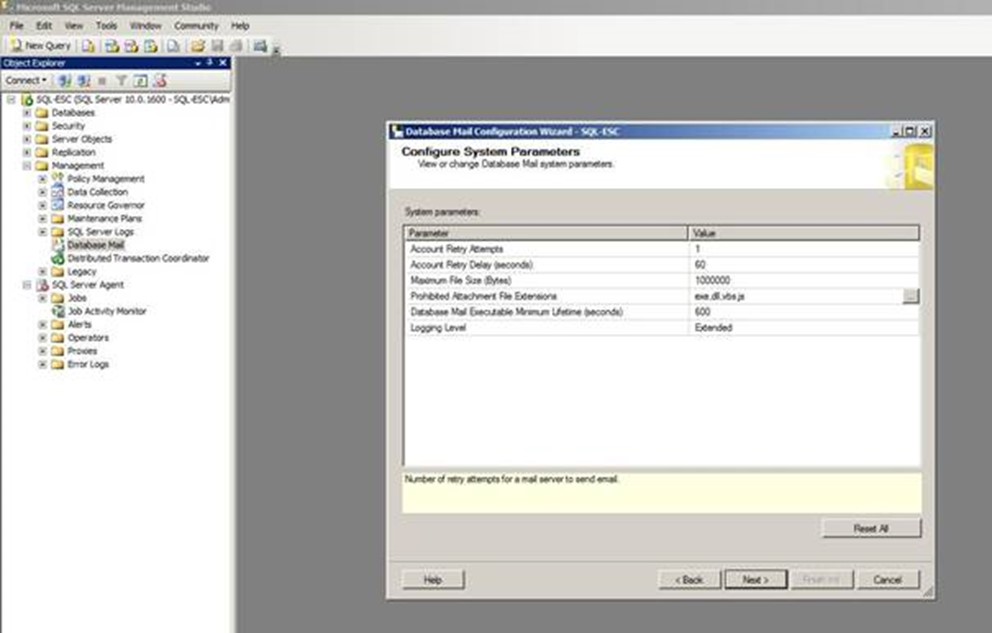Click the Stop icon in Object Explorer
Screen dimensions: 992x633
pyautogui.click(x=102, y=80)
